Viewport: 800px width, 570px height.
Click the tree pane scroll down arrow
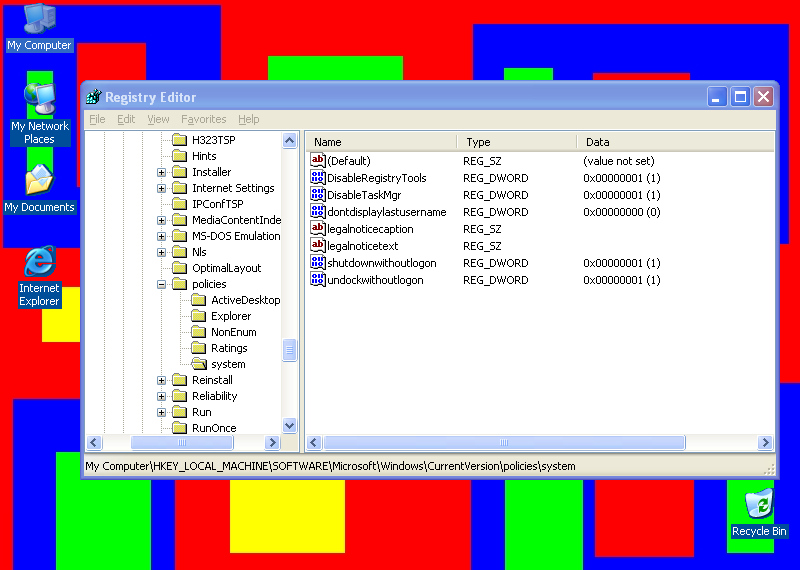(289, 425)
